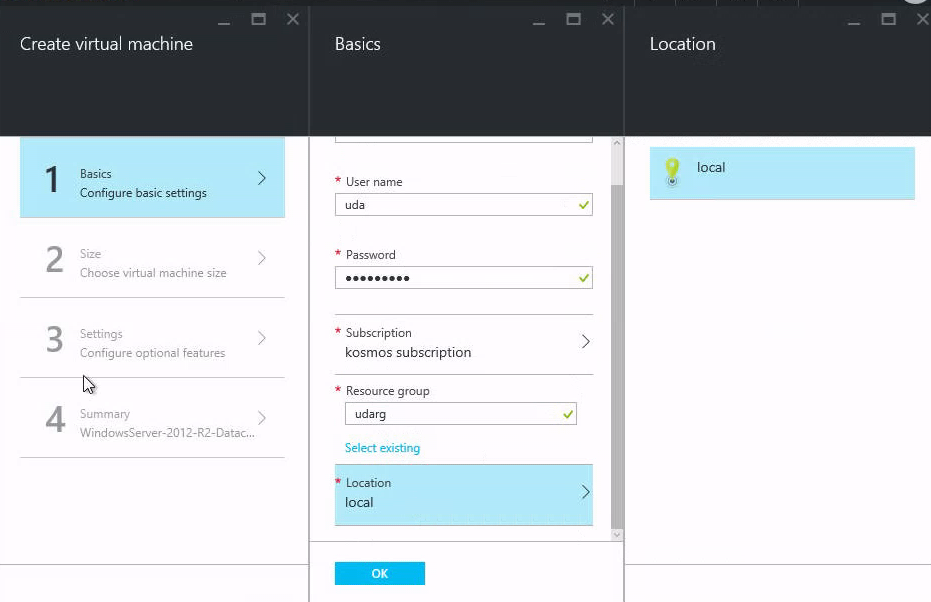Close the Basics blade
This screenshot has width=931, height=602.
(607, 19)
